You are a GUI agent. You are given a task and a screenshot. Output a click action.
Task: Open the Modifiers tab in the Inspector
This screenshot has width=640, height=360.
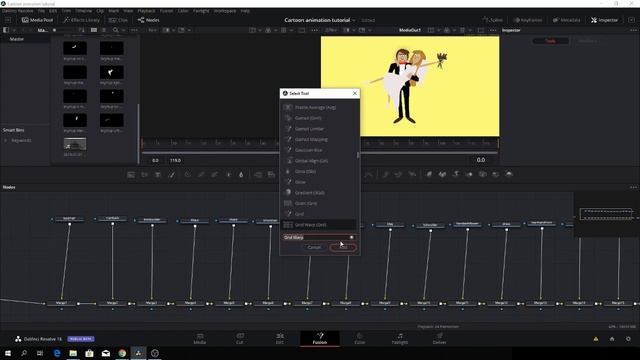(x=587, y=41)
